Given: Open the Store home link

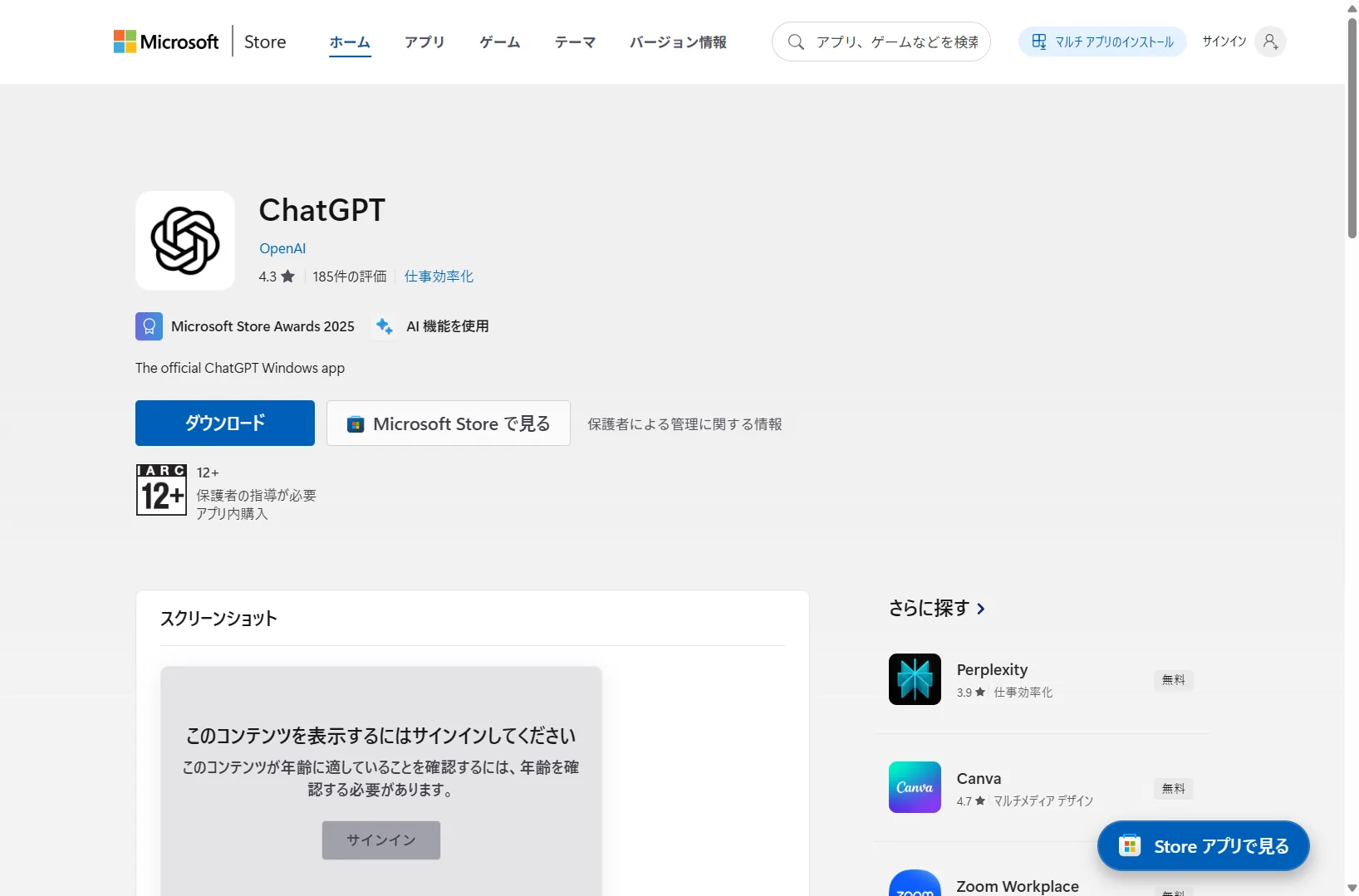Looking at the screenshot, I should pyautogui.click(x=265, y=42).
